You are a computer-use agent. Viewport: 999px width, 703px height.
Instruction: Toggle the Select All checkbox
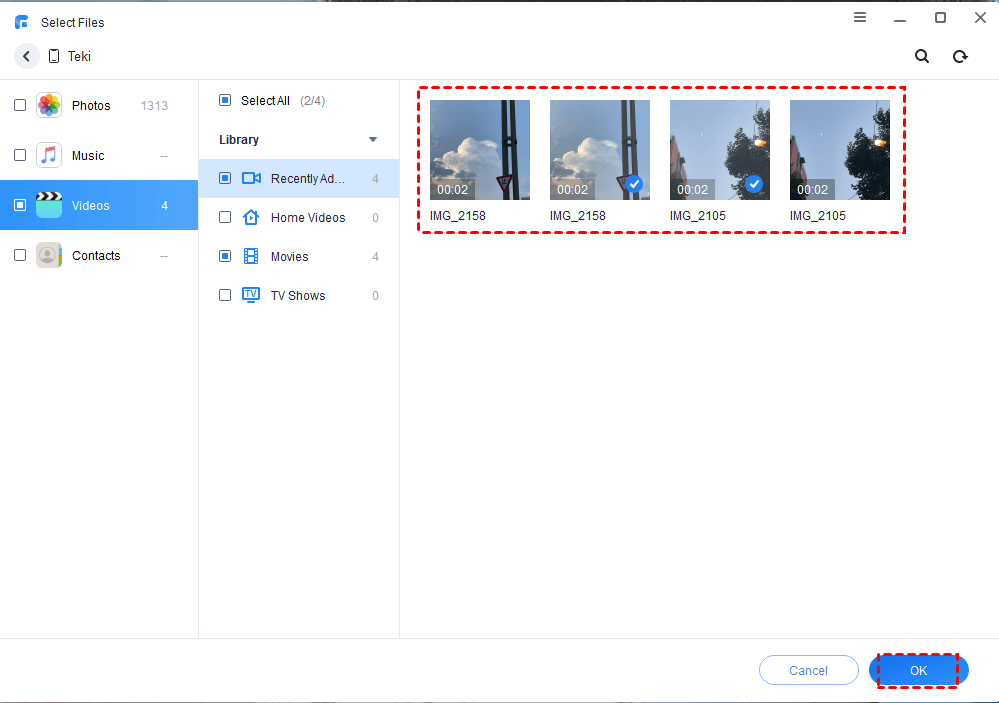tap(225, 101)
